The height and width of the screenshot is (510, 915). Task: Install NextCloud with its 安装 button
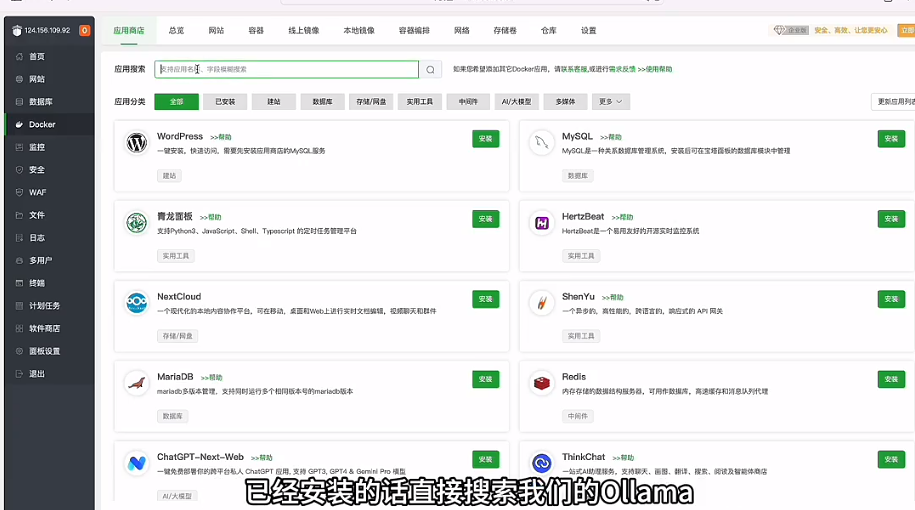[x=486, y=299]
